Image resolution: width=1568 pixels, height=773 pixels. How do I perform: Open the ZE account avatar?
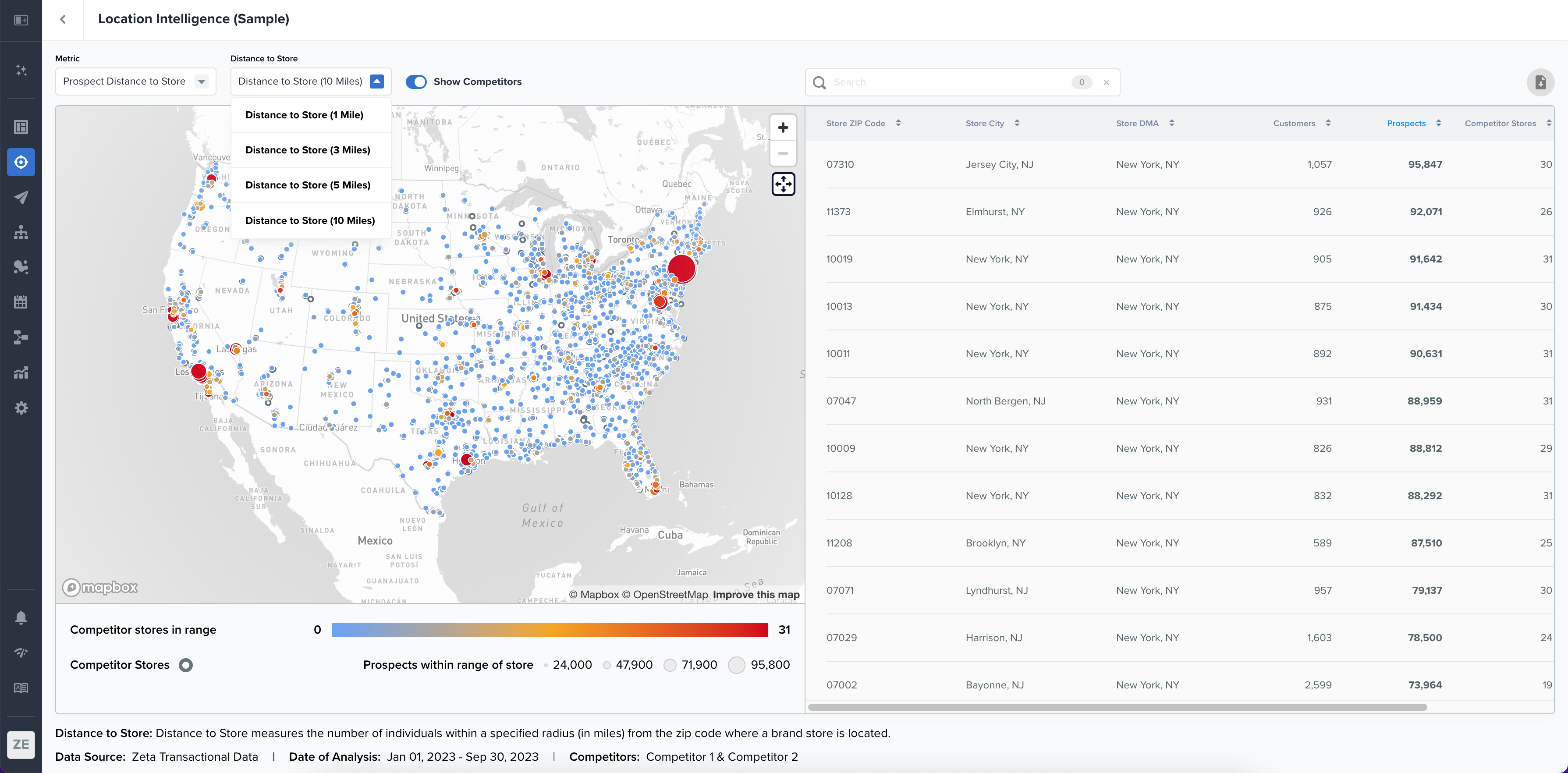coord(21,745)
